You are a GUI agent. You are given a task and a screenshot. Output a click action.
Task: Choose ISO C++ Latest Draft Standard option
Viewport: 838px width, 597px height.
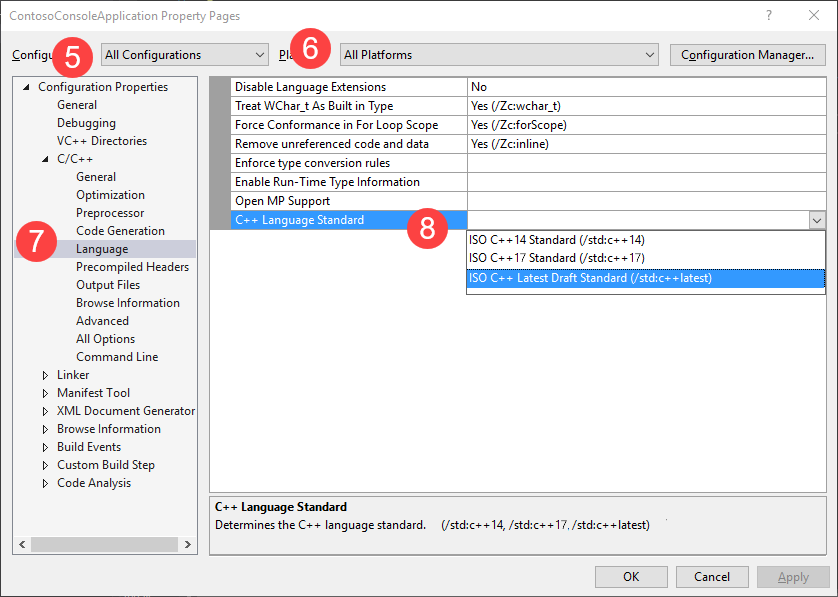tap(646, 278)
